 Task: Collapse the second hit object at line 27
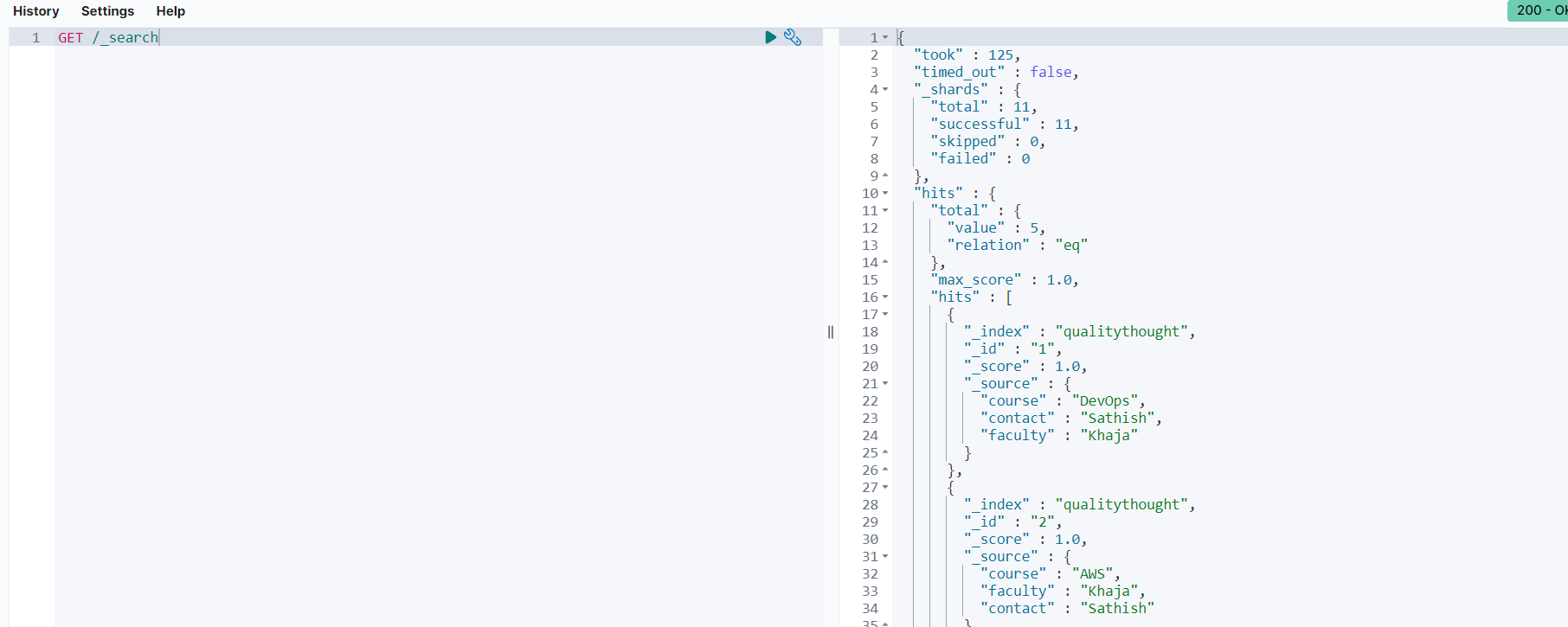(x=885, y=487)
